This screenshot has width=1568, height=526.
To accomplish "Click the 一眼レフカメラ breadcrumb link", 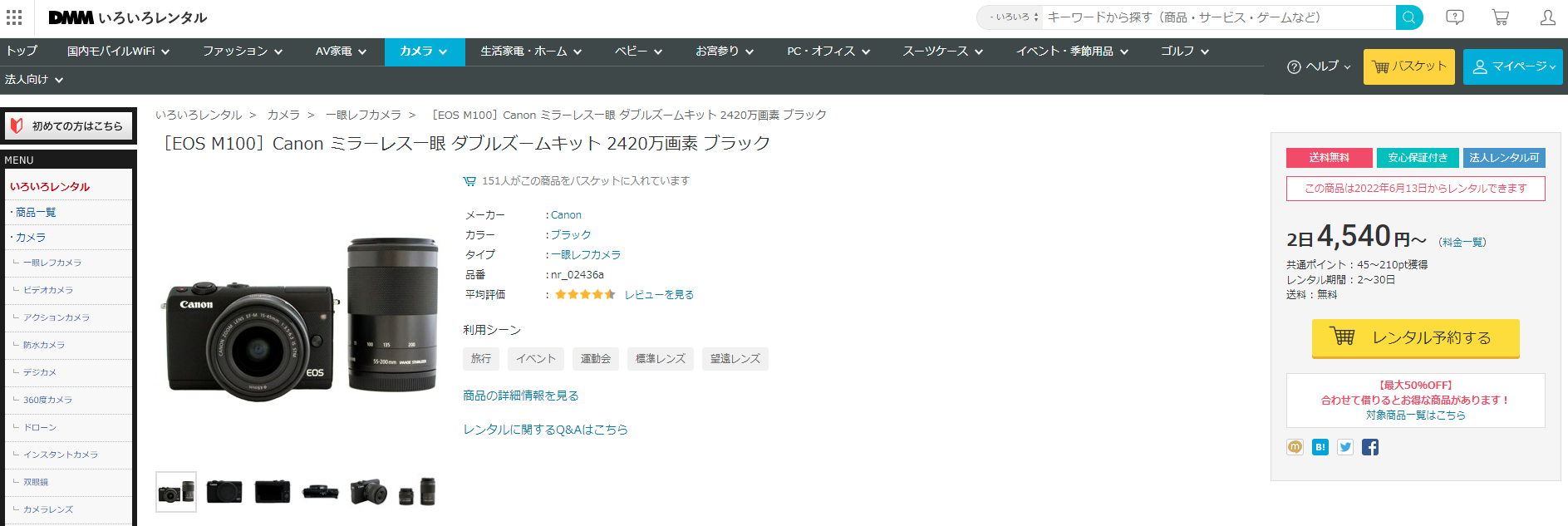I will (363, 115).
